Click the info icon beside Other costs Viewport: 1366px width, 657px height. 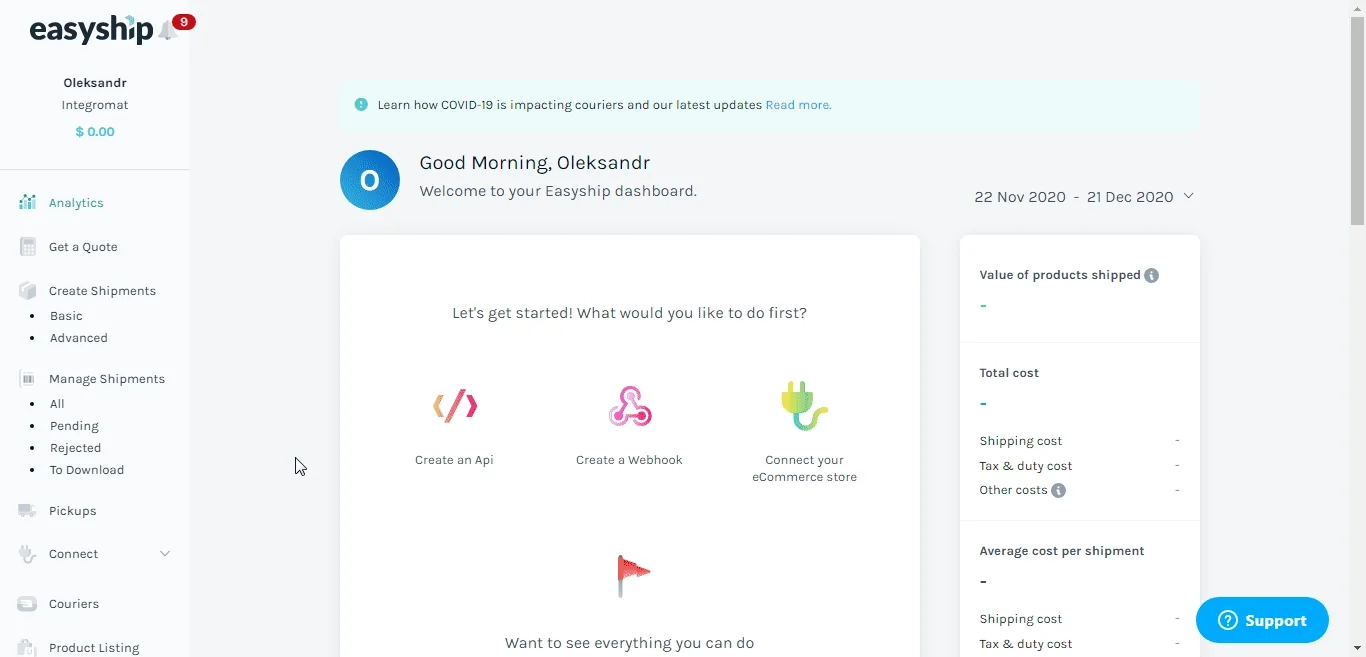tap(1059, 490)
